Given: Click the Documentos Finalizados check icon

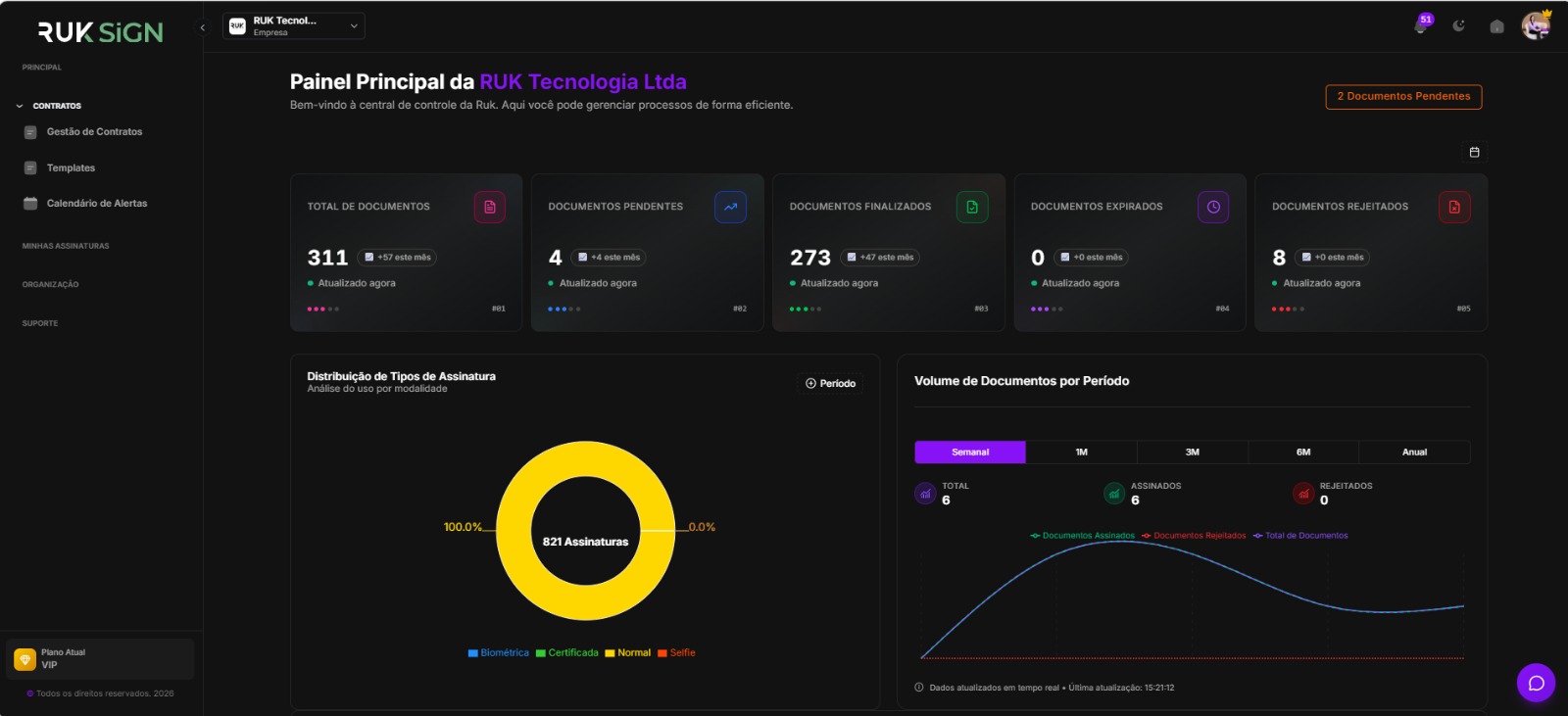Looking at the screenshot, I should point(972,207).
